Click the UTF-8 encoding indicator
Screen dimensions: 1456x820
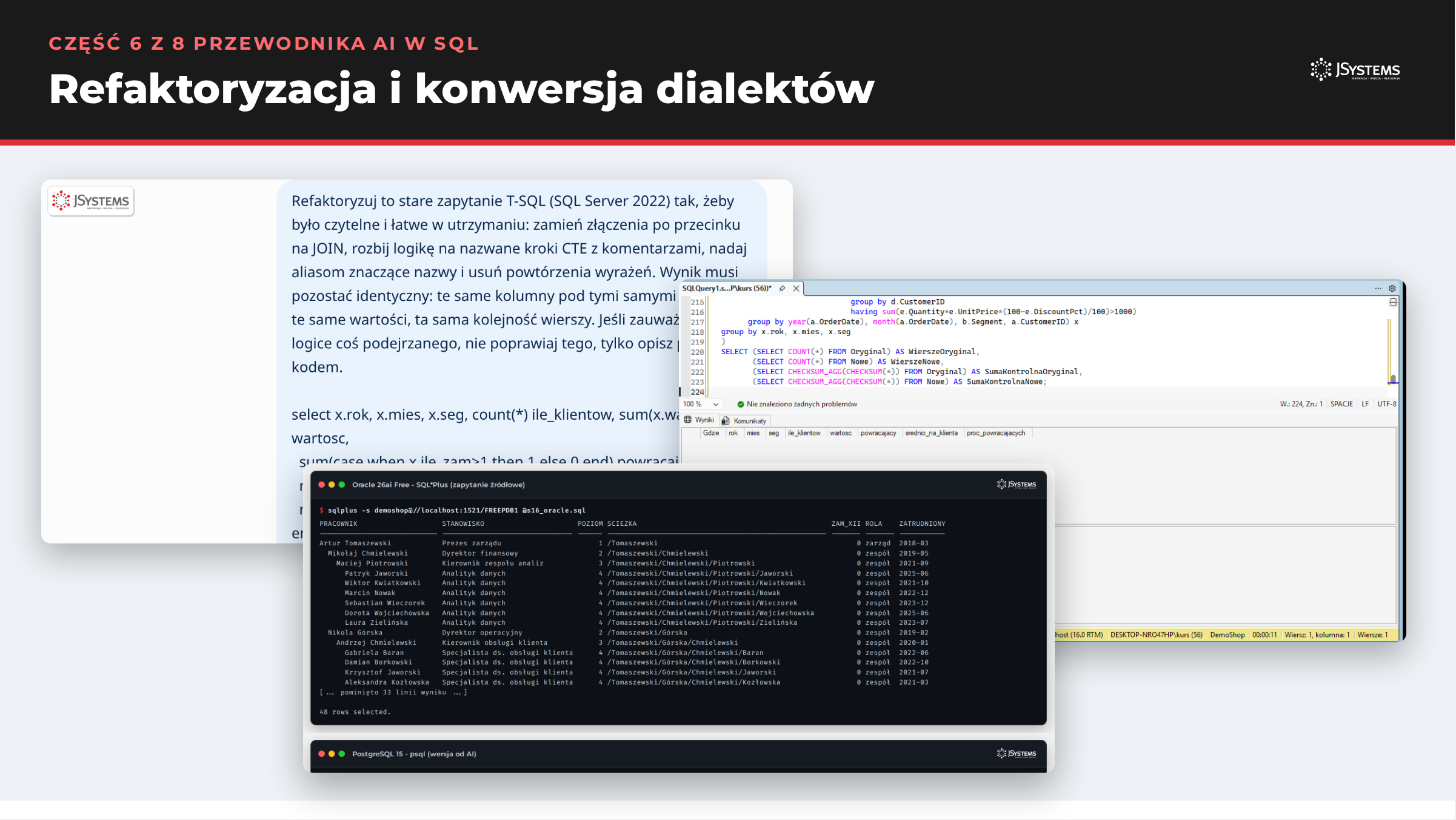[1387, 404]
